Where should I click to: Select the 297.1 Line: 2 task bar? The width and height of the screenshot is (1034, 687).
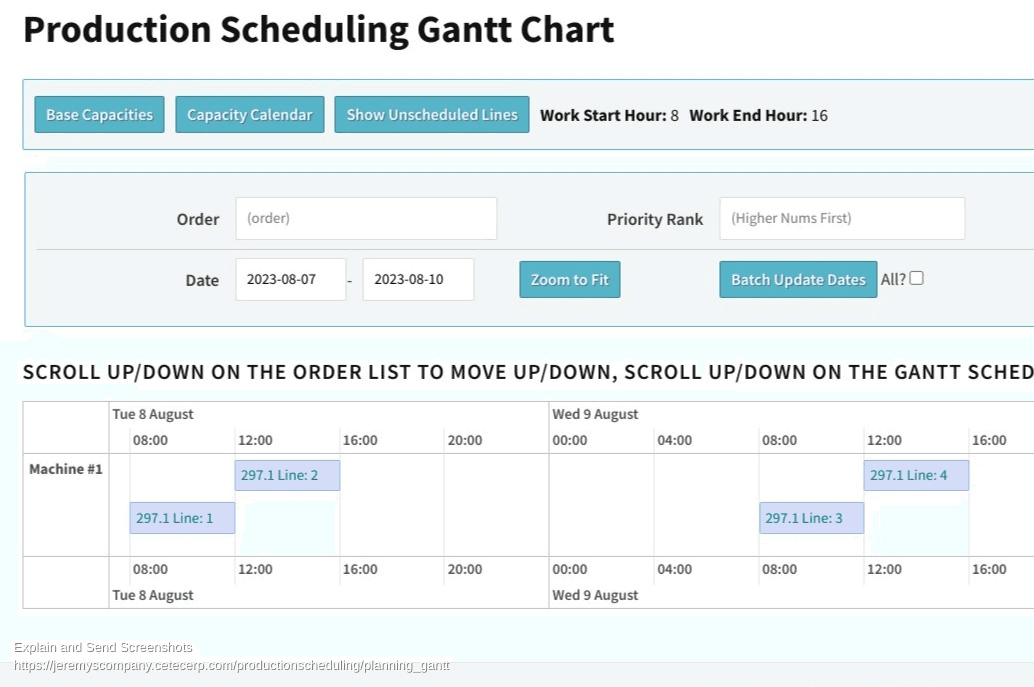click(x=287, y=475)
